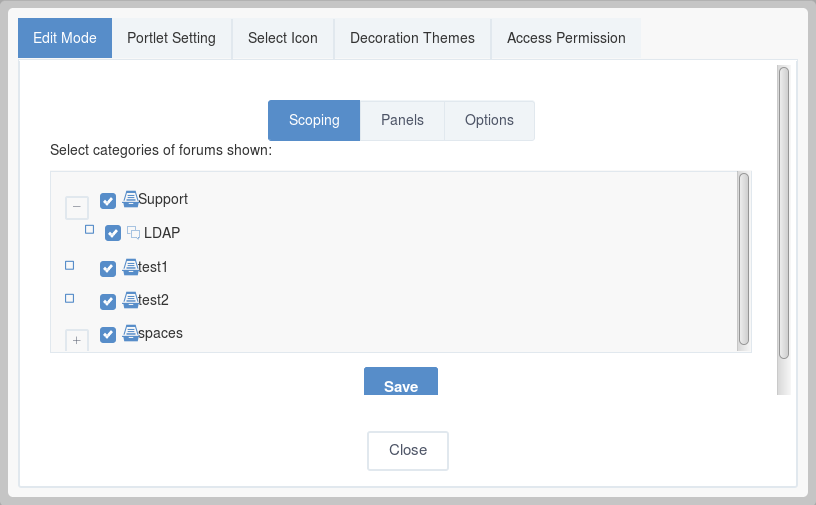The width and height of the screenshot is (816, 505).
Task: Open the Decoration Themes tab
Action: pyautogui.click(x=412, y=38)
